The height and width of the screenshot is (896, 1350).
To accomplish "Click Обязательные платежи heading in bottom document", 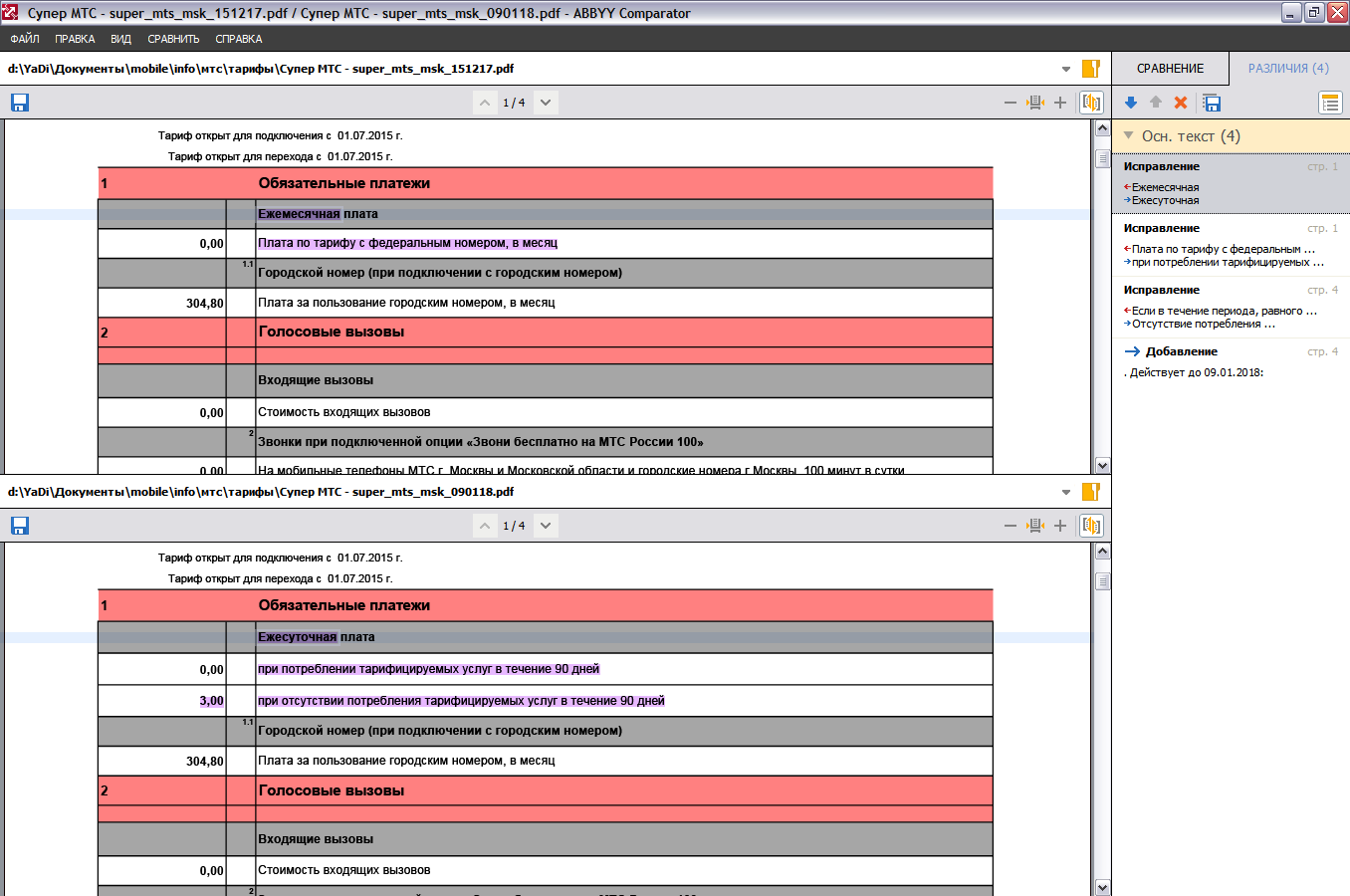I will click(344, 605).
